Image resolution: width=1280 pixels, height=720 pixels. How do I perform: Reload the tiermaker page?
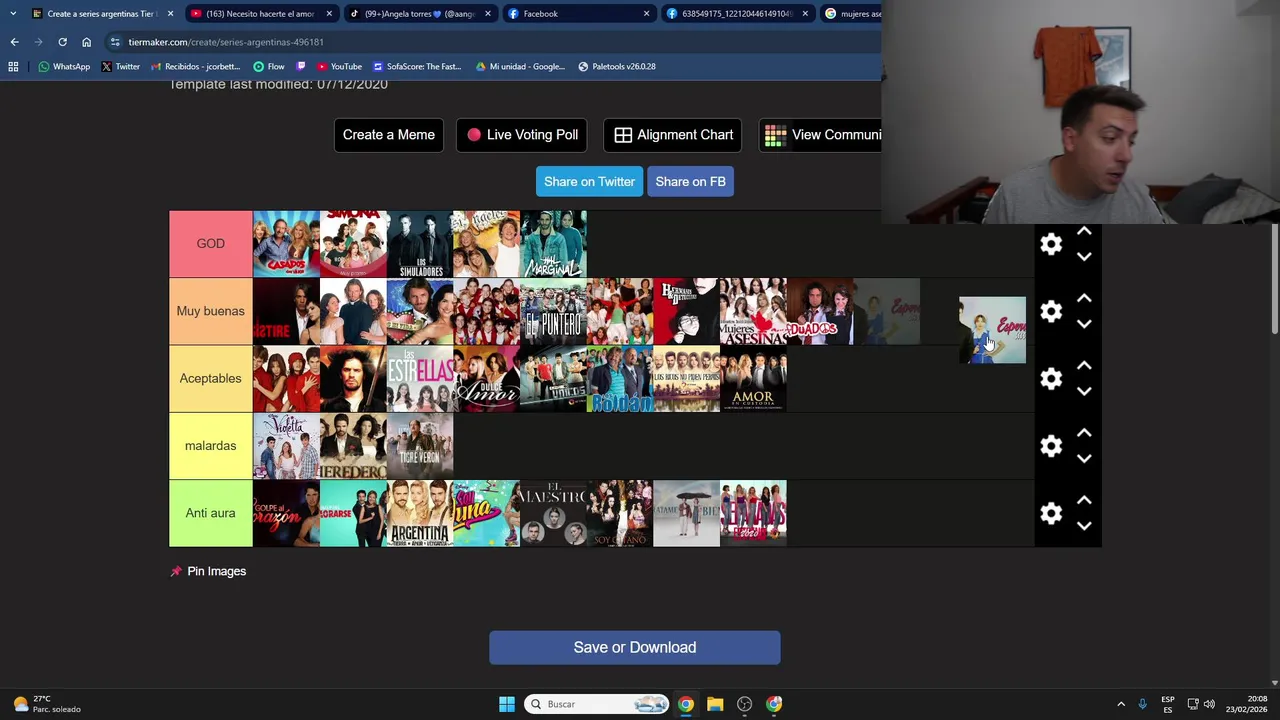[62, 42]
